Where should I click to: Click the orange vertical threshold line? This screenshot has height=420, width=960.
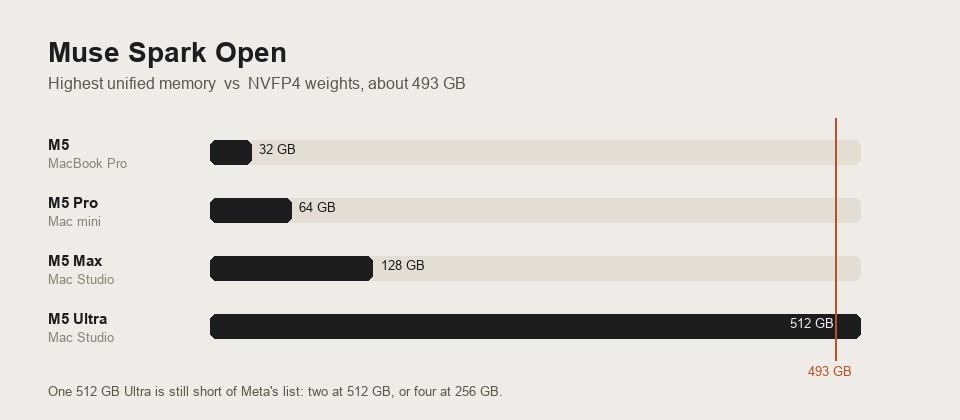pos(836,239)
